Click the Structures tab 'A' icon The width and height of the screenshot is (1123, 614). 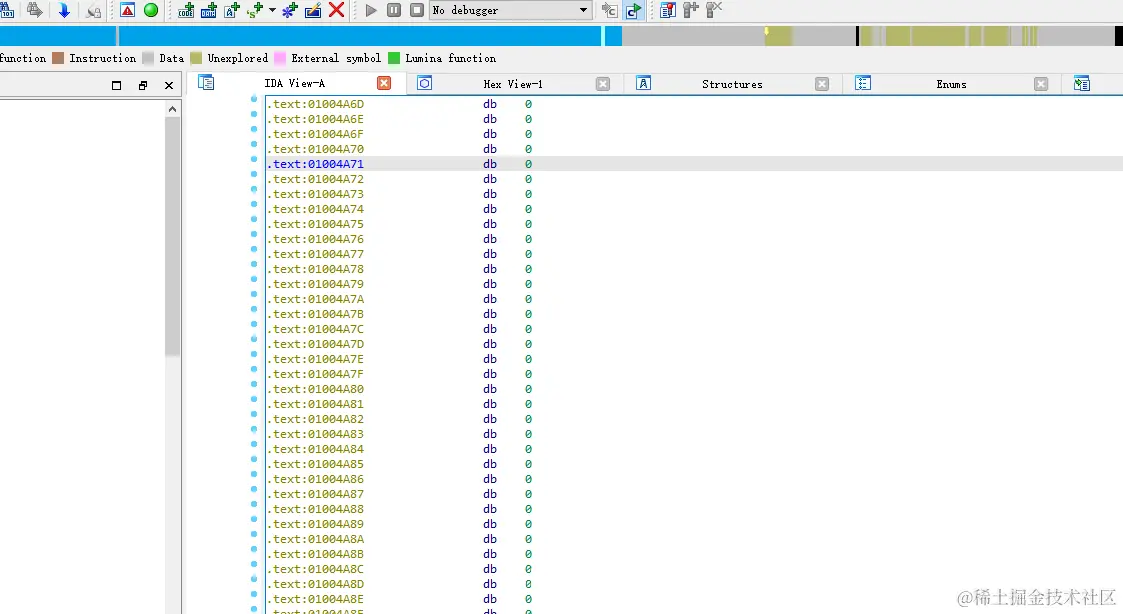(643, 83)
